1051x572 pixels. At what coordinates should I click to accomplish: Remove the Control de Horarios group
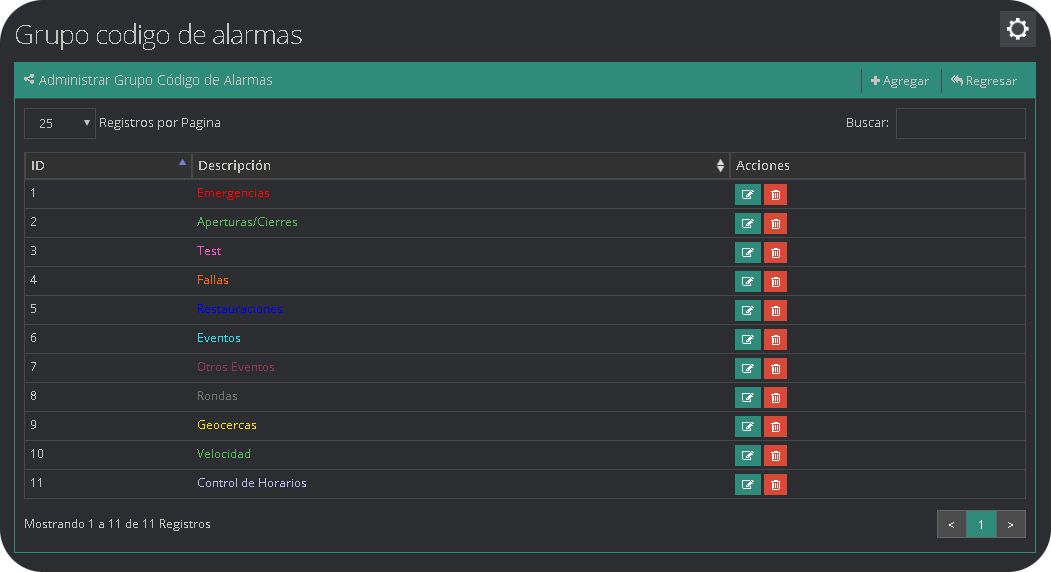pyautogui.click(x=775, y=485)
